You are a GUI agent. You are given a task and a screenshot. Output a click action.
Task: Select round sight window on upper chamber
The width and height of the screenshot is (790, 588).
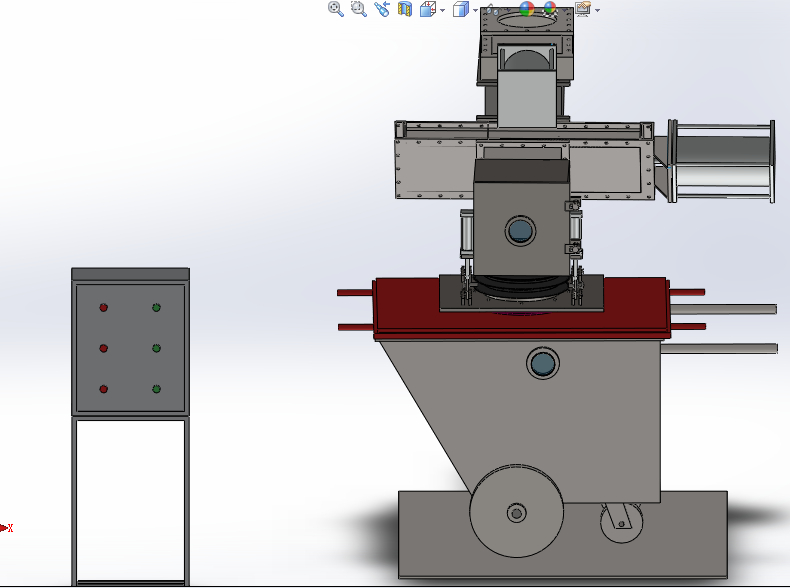coord(520,231)
